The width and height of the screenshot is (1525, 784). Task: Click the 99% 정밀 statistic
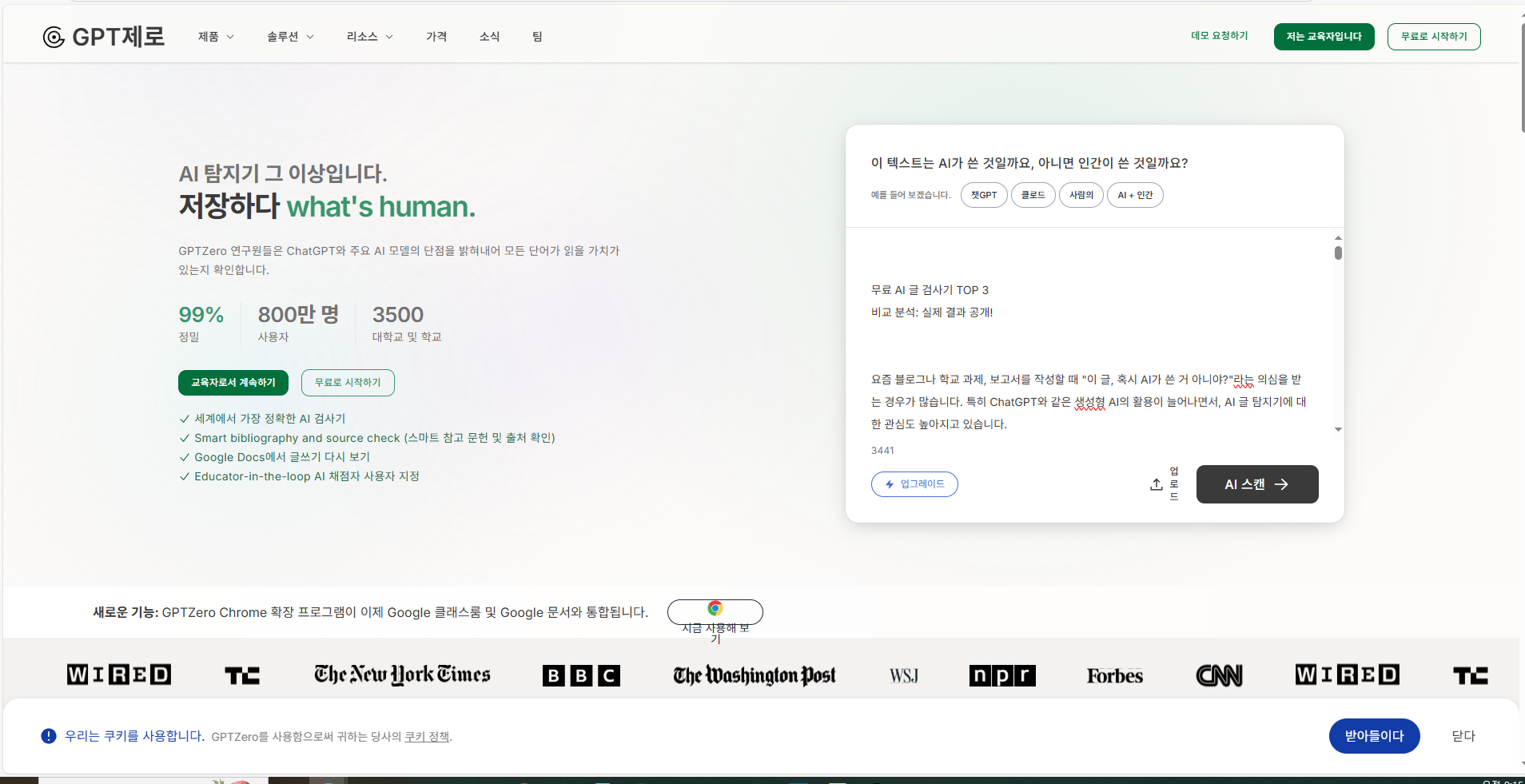tap(201, 324)
